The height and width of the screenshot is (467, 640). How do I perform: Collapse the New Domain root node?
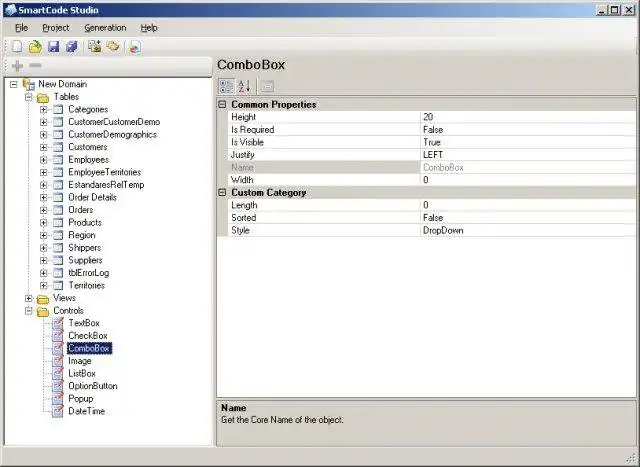pyautogui.click(x=14, y=85)
